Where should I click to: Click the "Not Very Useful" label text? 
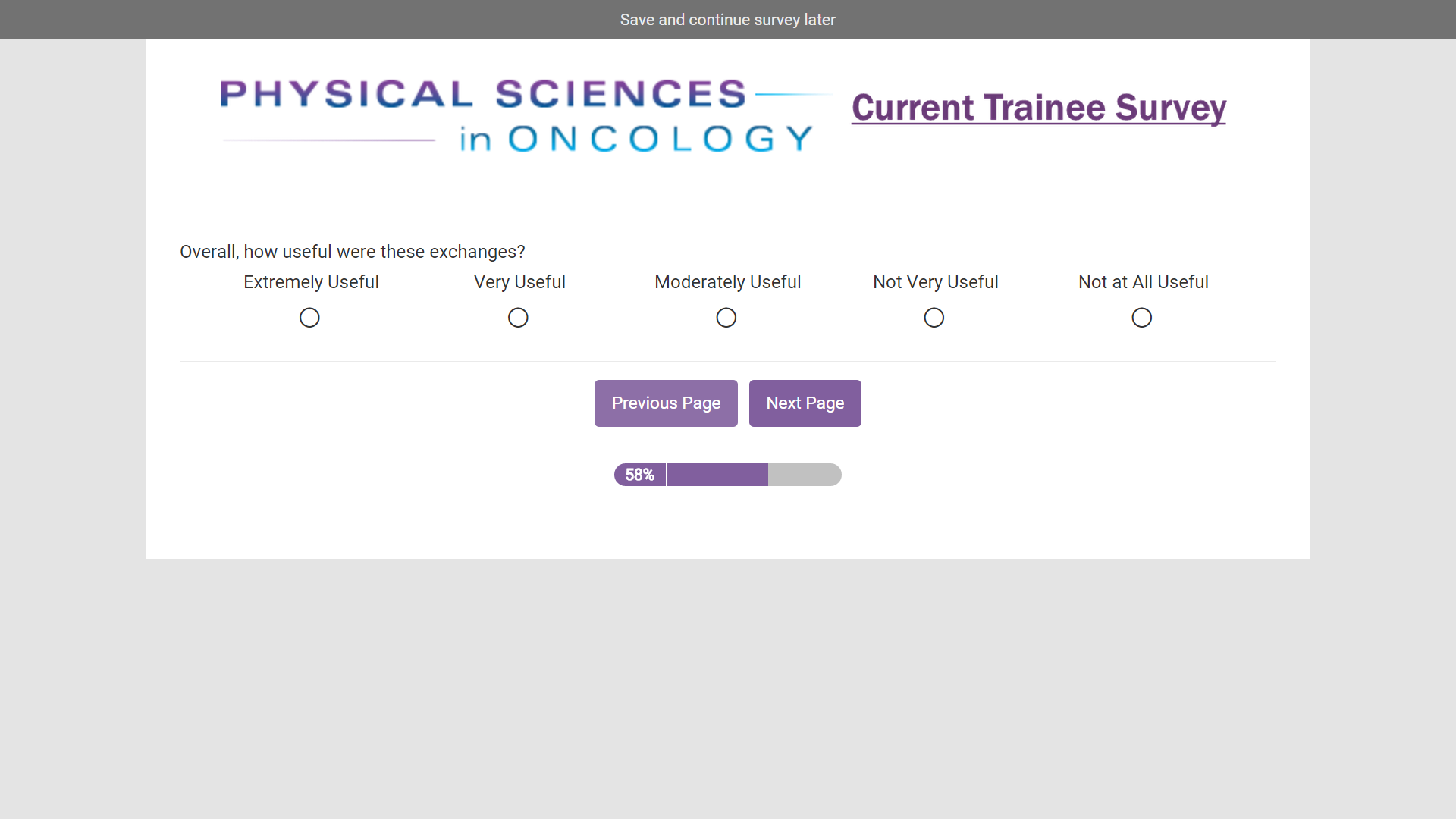[x=935, y=282]
